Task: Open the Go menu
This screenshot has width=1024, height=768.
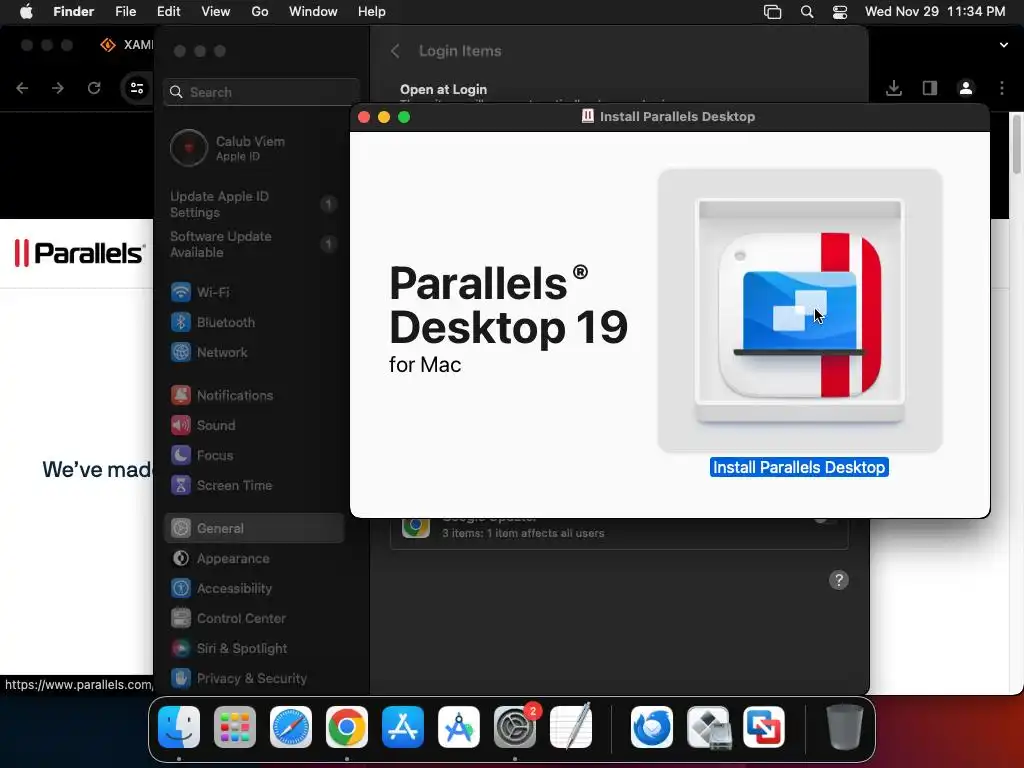Action: (260, 12)
